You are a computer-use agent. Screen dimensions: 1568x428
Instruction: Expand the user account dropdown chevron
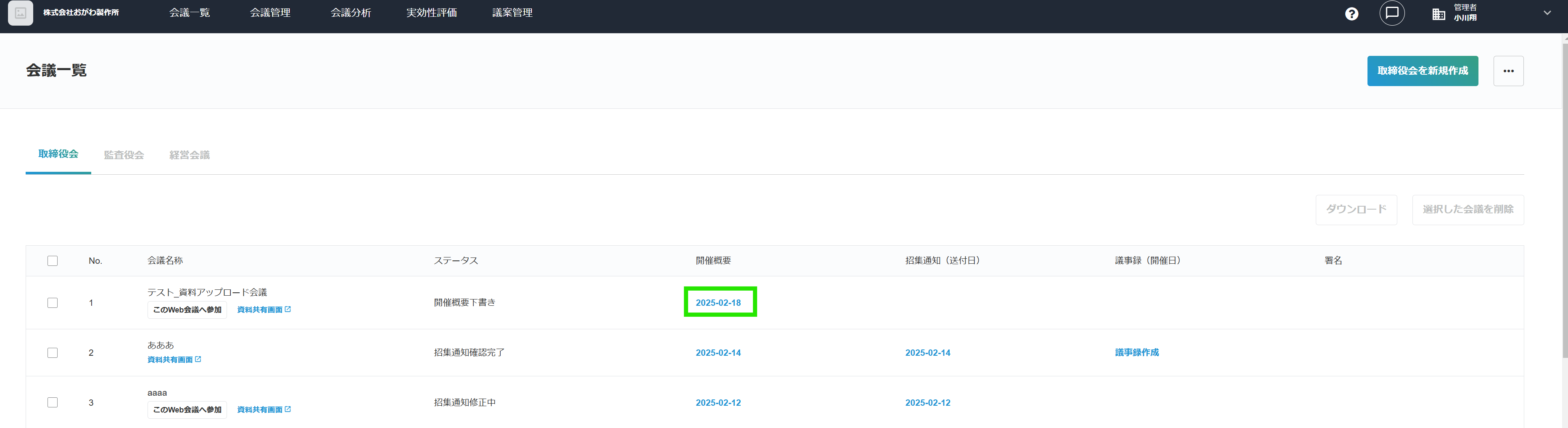point(1547,13)
